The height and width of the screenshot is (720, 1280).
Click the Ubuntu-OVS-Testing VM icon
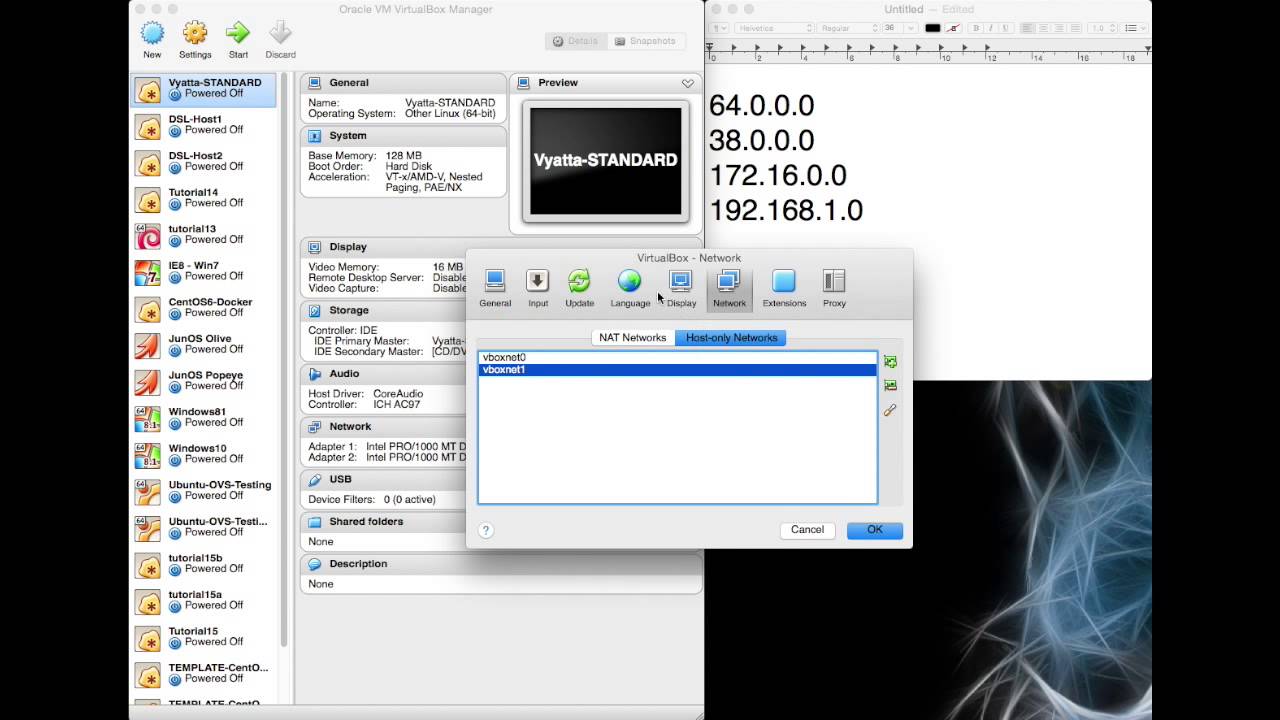[x=148, y=492]
